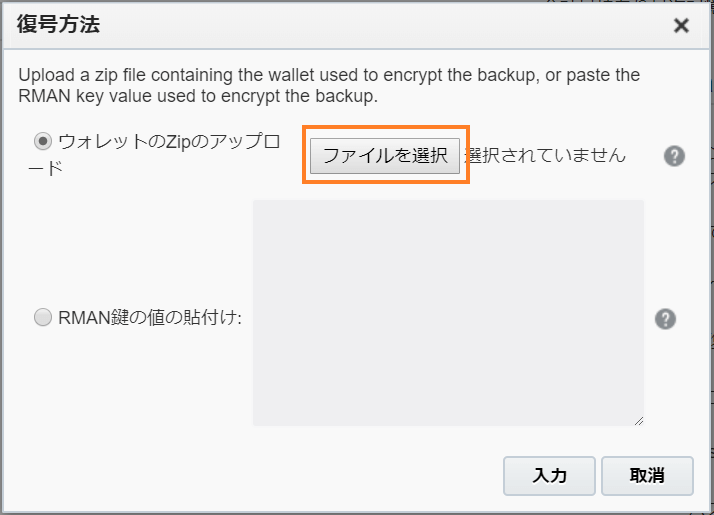714x515 pixels.
Task: Confirm with the 入力 button
Action: tap(549, 476)
